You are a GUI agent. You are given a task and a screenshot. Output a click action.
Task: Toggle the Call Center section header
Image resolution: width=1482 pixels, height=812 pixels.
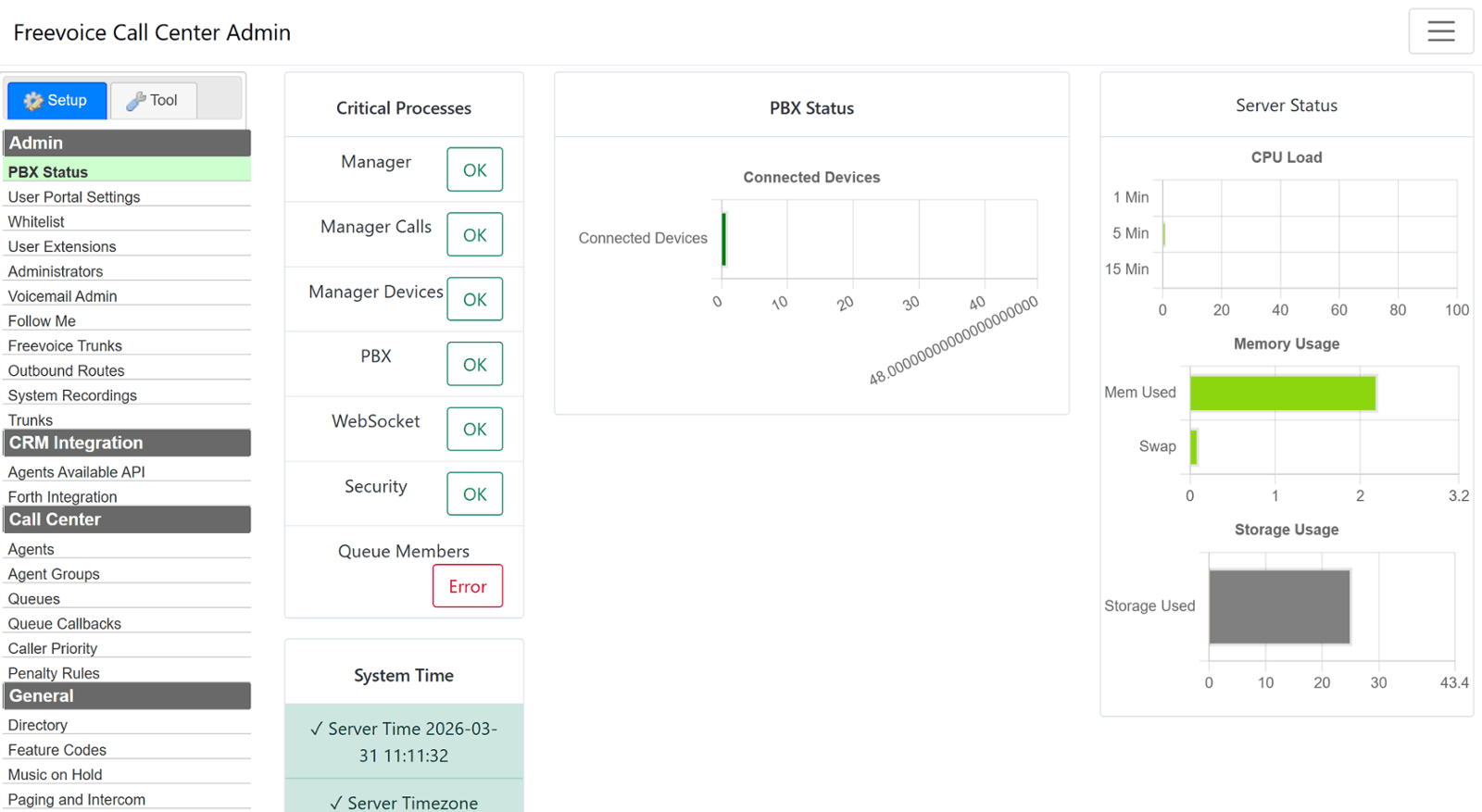pyautogui.click(x=127, y=519)
